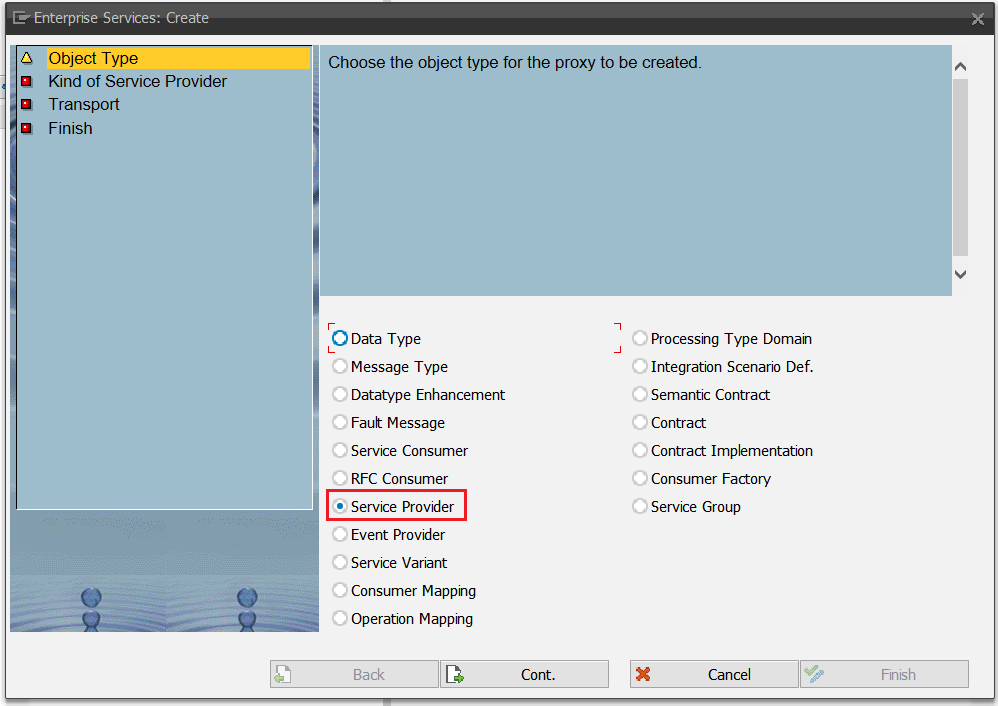Viewport: 998px width, 706px height.
Task: Click the red status icon beside Finish step
Action: pos(27,129)
